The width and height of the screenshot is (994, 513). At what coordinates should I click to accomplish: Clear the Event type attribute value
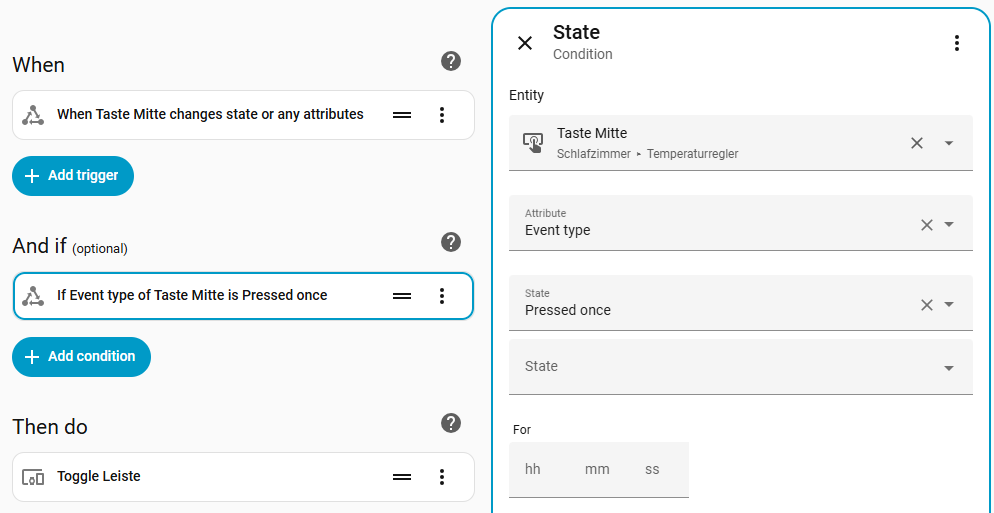click(927, 225)
